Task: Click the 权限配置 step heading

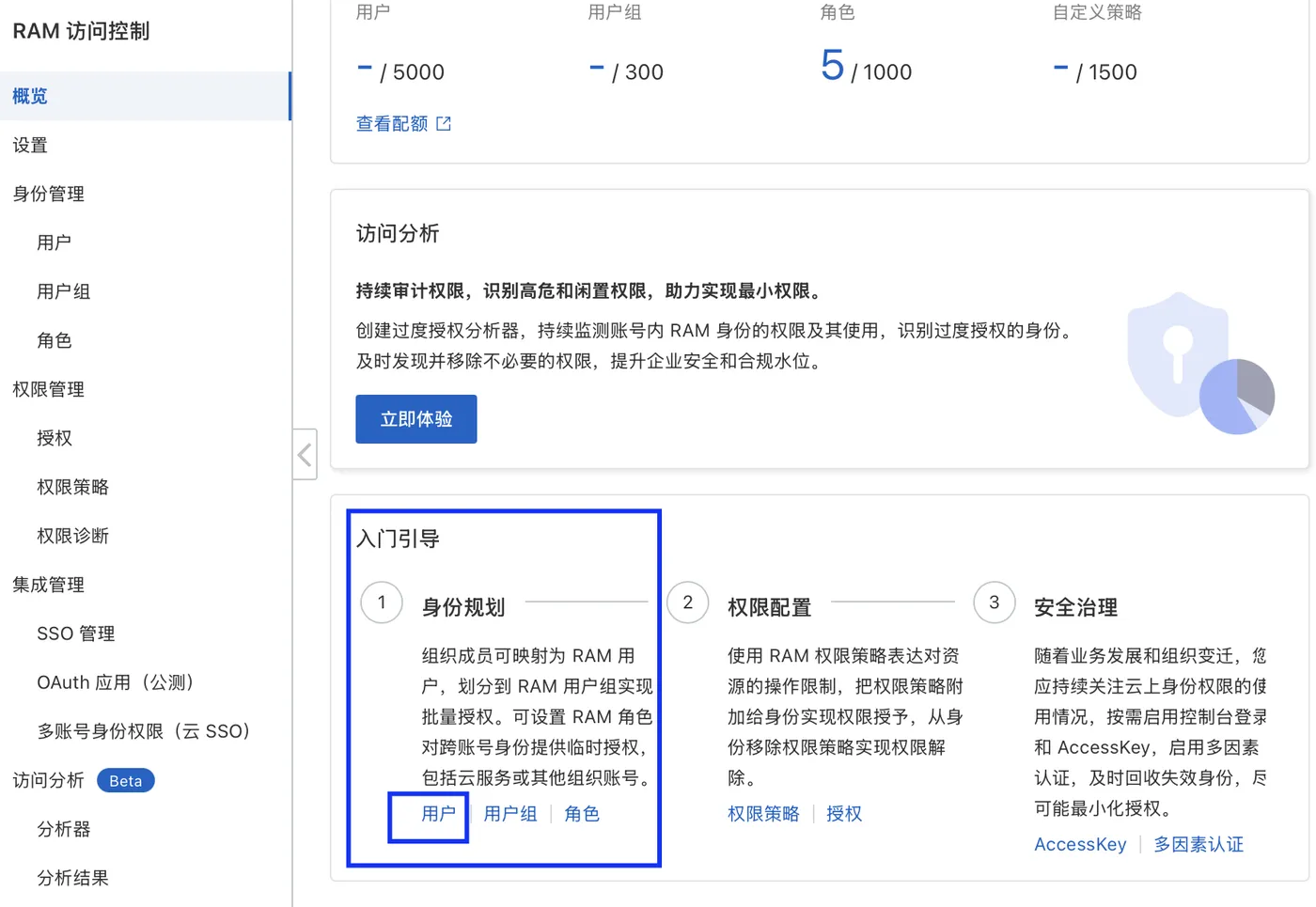Action: [770, 607]
